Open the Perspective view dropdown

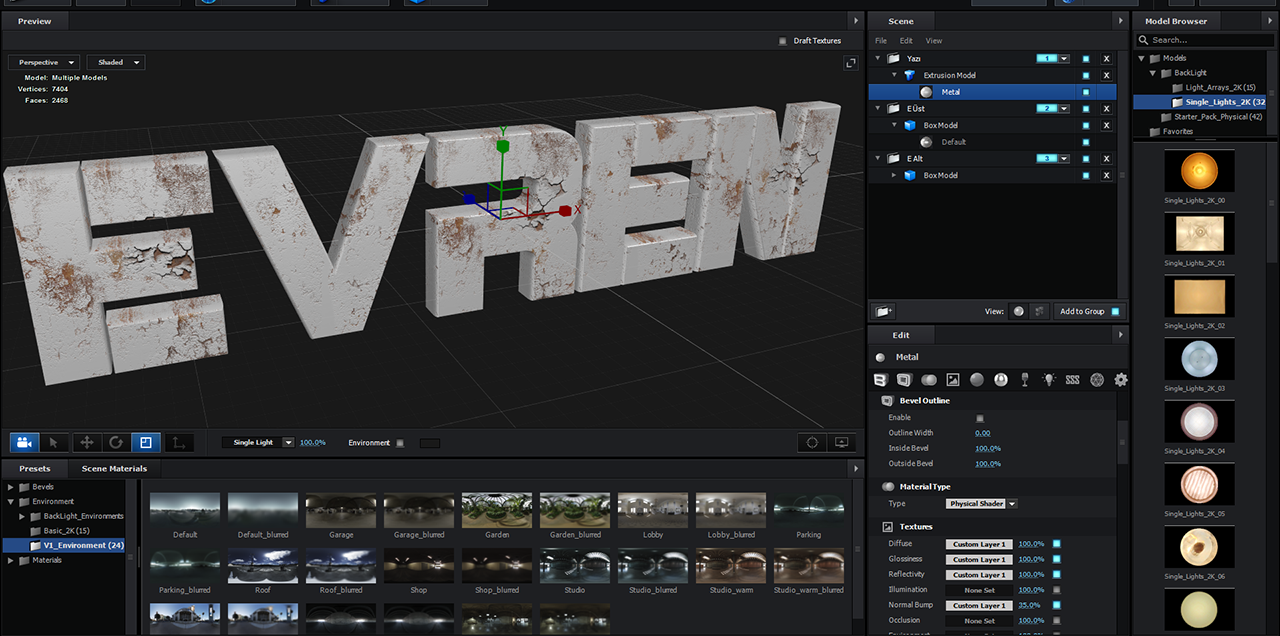click(43, 62)
